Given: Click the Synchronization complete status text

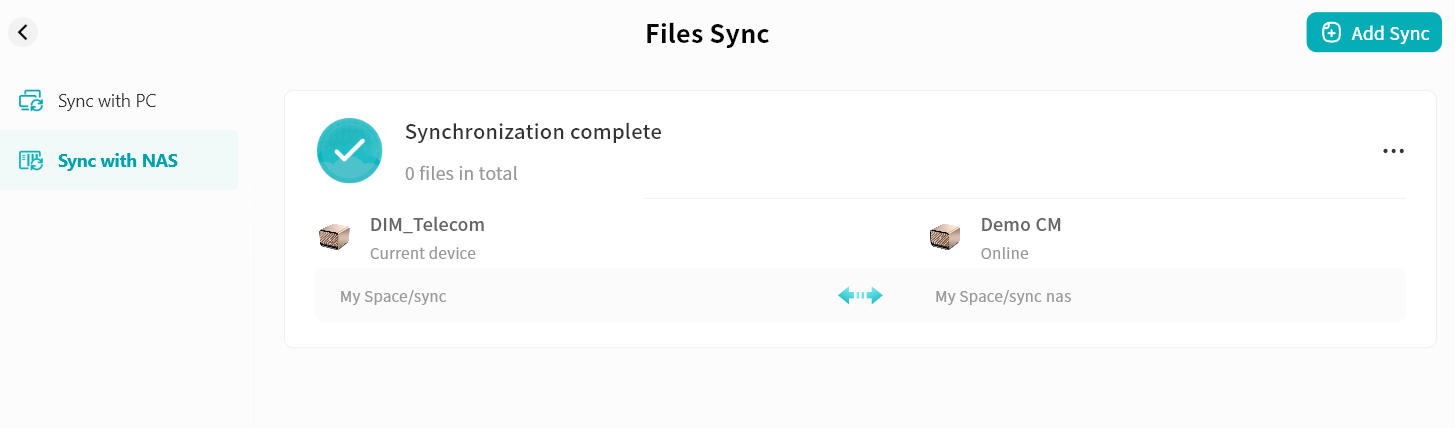Looking at the screenshot, I should pyautogui.click(x=533, y=132).
